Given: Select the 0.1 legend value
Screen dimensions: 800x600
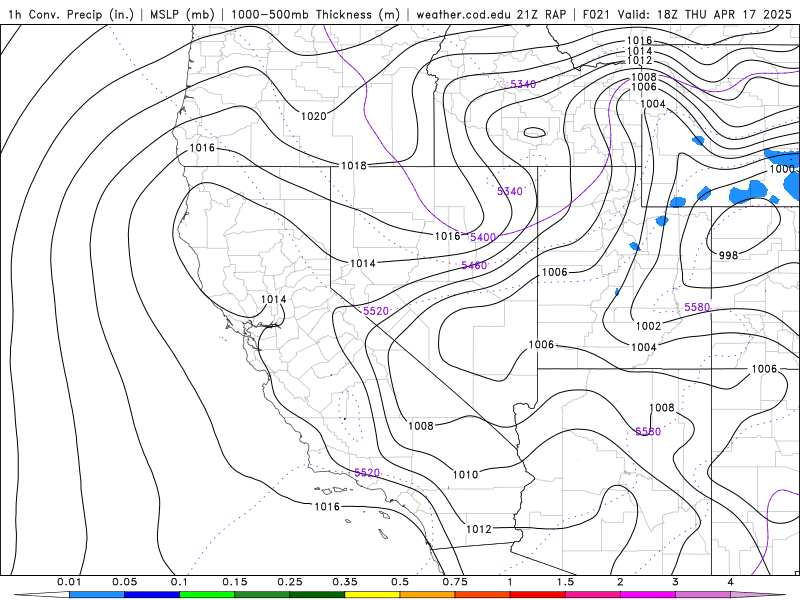Looking at the screenshot, I should (x=179, y=582).
